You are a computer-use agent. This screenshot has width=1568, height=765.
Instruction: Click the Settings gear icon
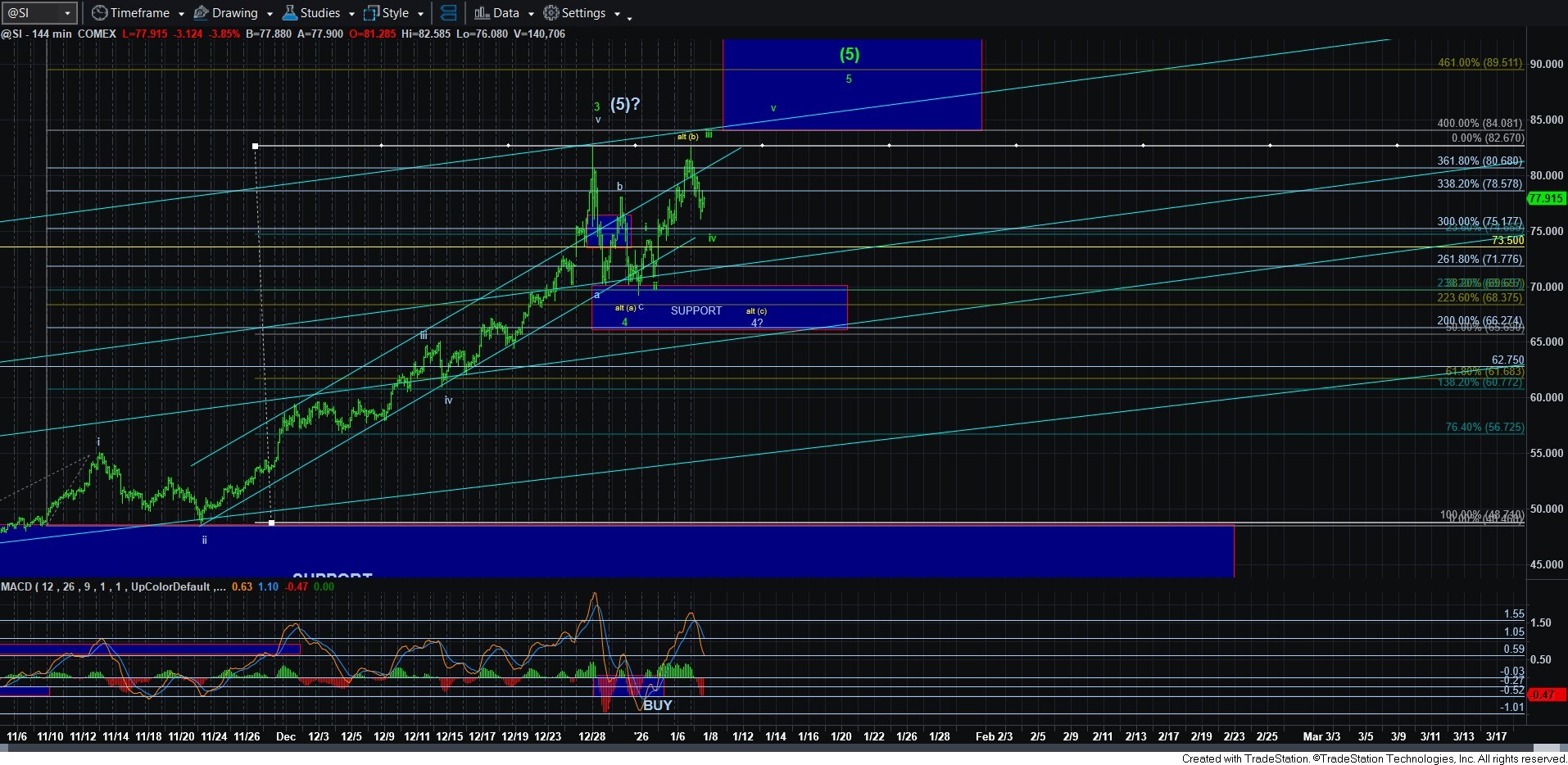pyautogui.click(x=551, y=13)
